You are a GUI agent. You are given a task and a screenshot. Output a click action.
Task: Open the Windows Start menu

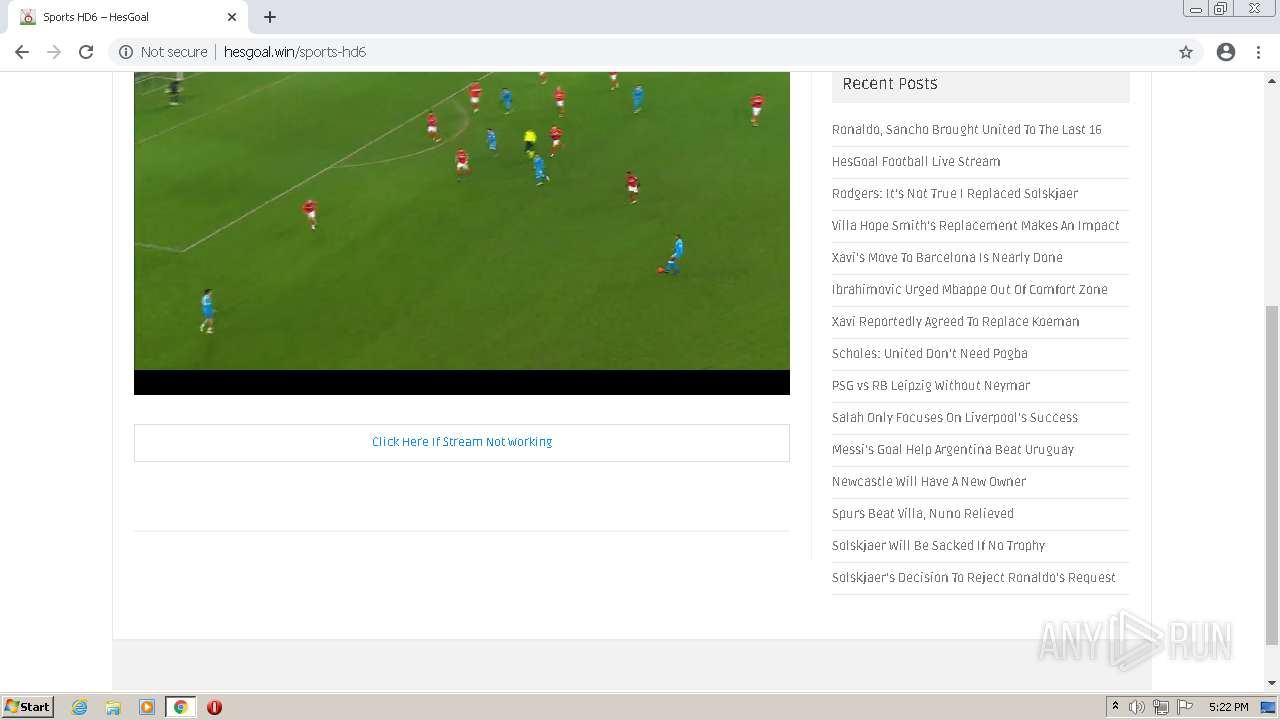coord(28,707)
